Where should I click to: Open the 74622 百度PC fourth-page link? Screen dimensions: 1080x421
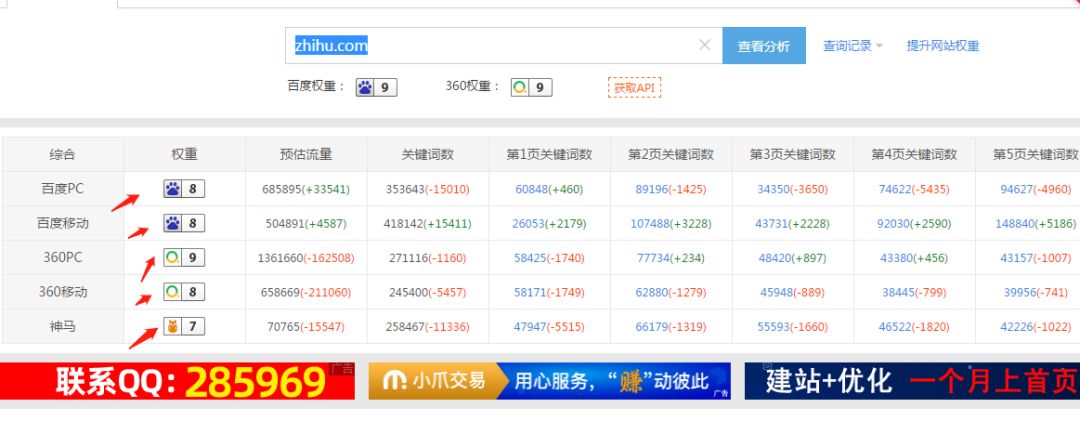895,189
